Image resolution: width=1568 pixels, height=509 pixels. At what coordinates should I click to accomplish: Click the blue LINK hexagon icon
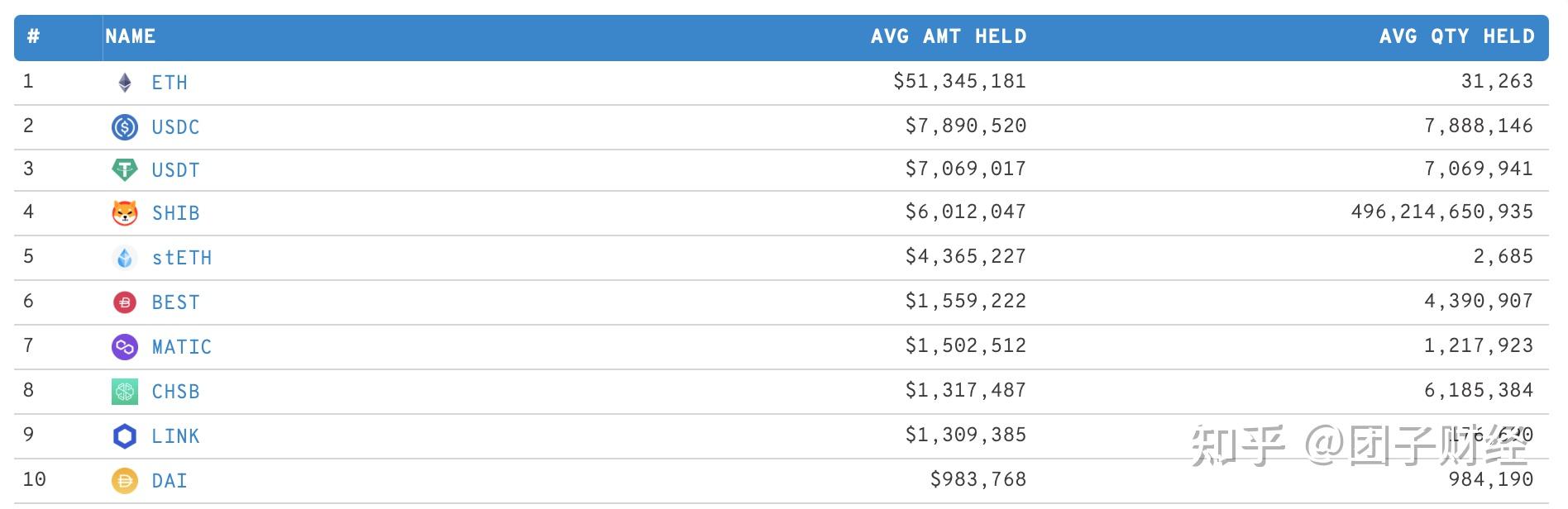click(125, 436)
